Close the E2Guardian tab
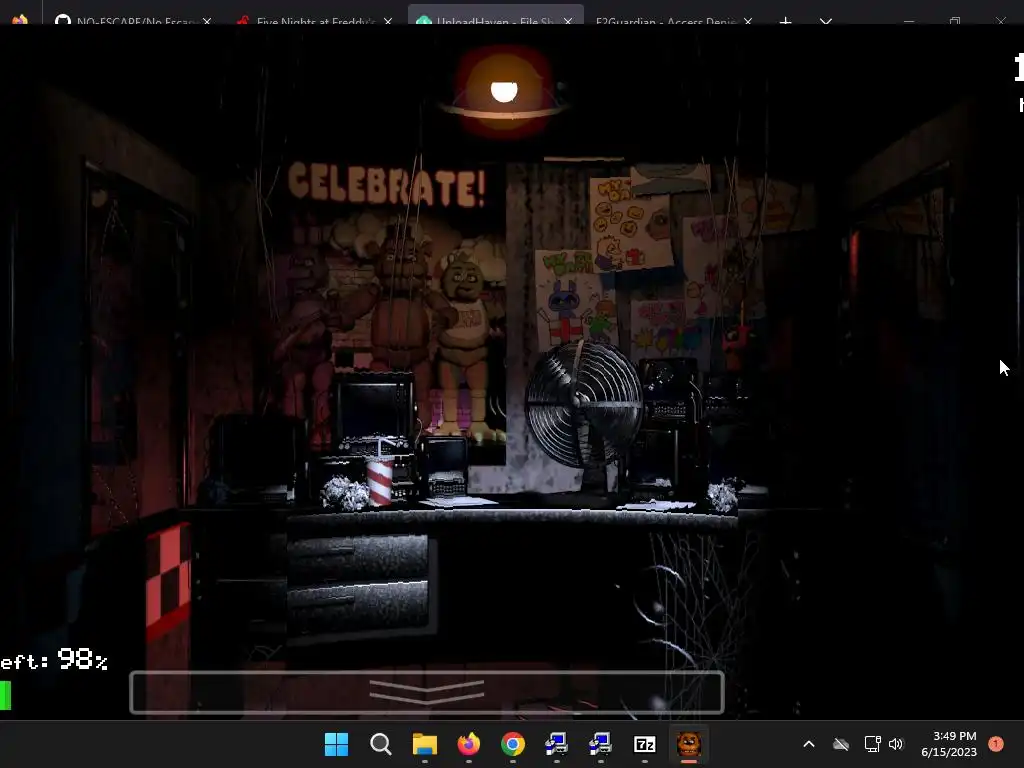The width and height of the screenshot is (1024, 768). [748, 21]
